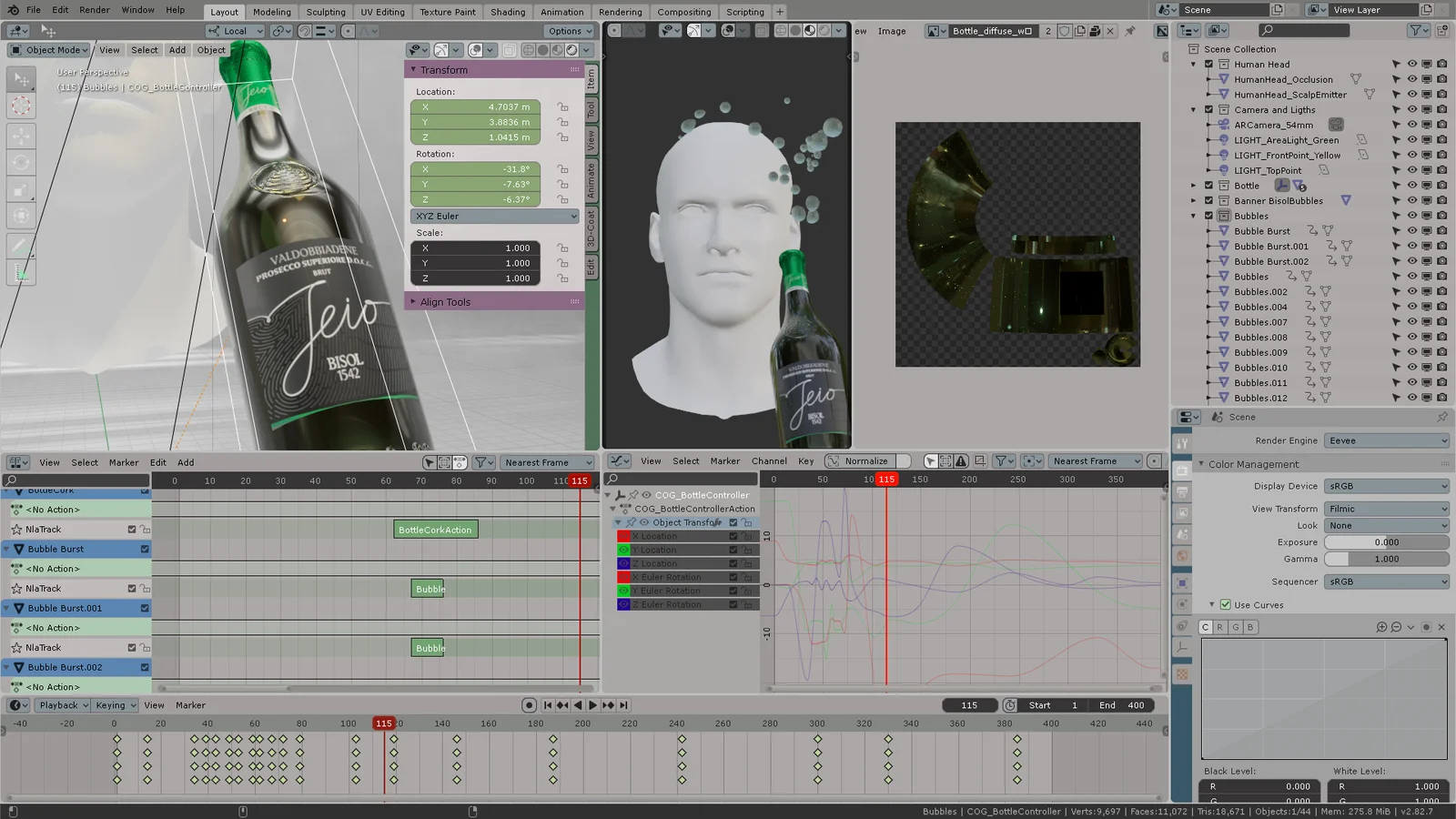Open the outliner filter popover
Screen dimensions: 1456x819
pos(1417,31)
